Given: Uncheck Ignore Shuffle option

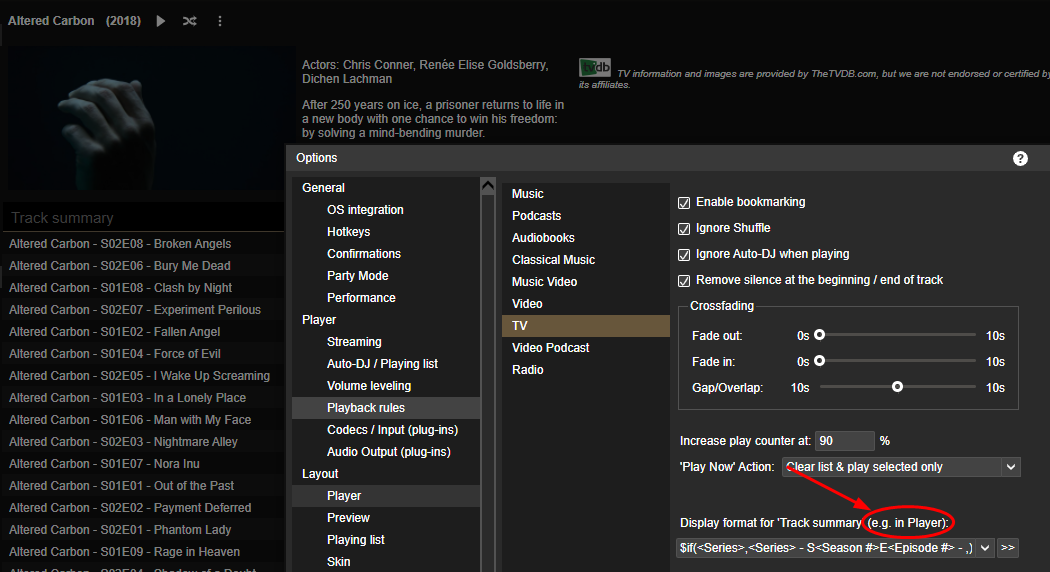Looking at the screenshot, I should 685,228.
